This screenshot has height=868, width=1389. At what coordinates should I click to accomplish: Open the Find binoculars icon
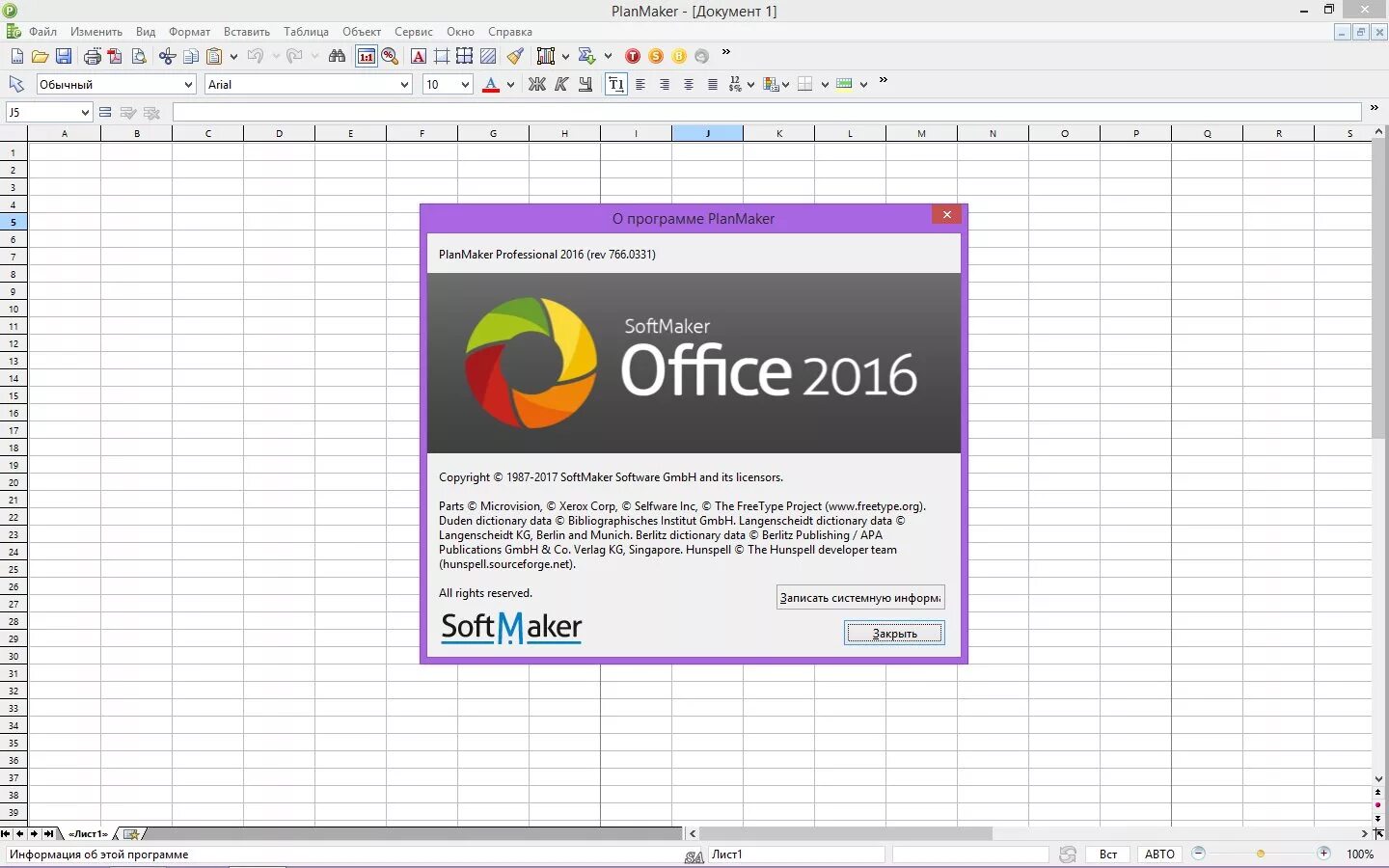coord(337,56)
